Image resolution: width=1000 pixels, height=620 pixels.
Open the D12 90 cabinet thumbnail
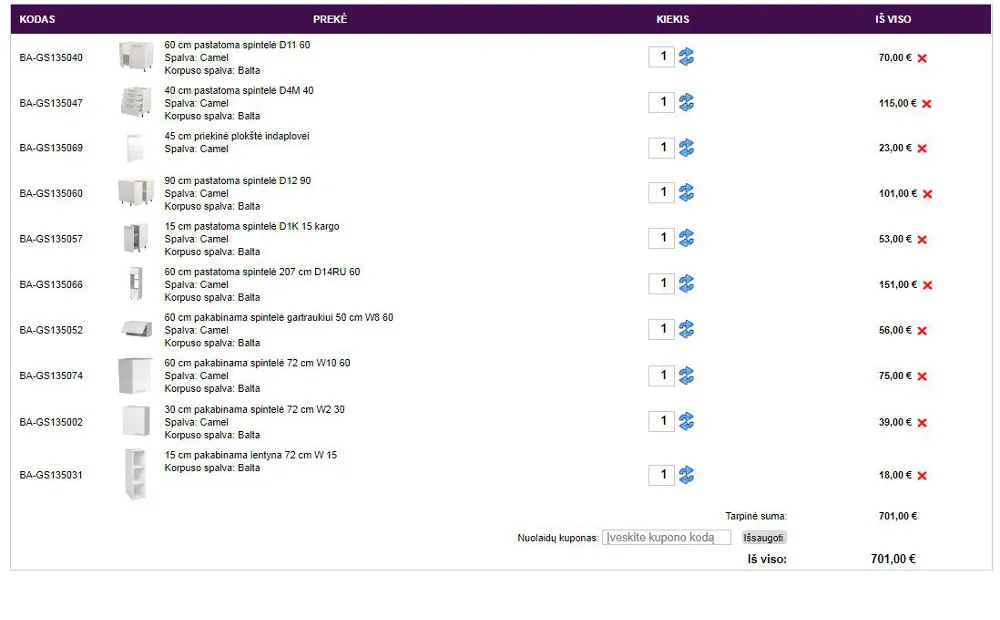click(136, 192)
